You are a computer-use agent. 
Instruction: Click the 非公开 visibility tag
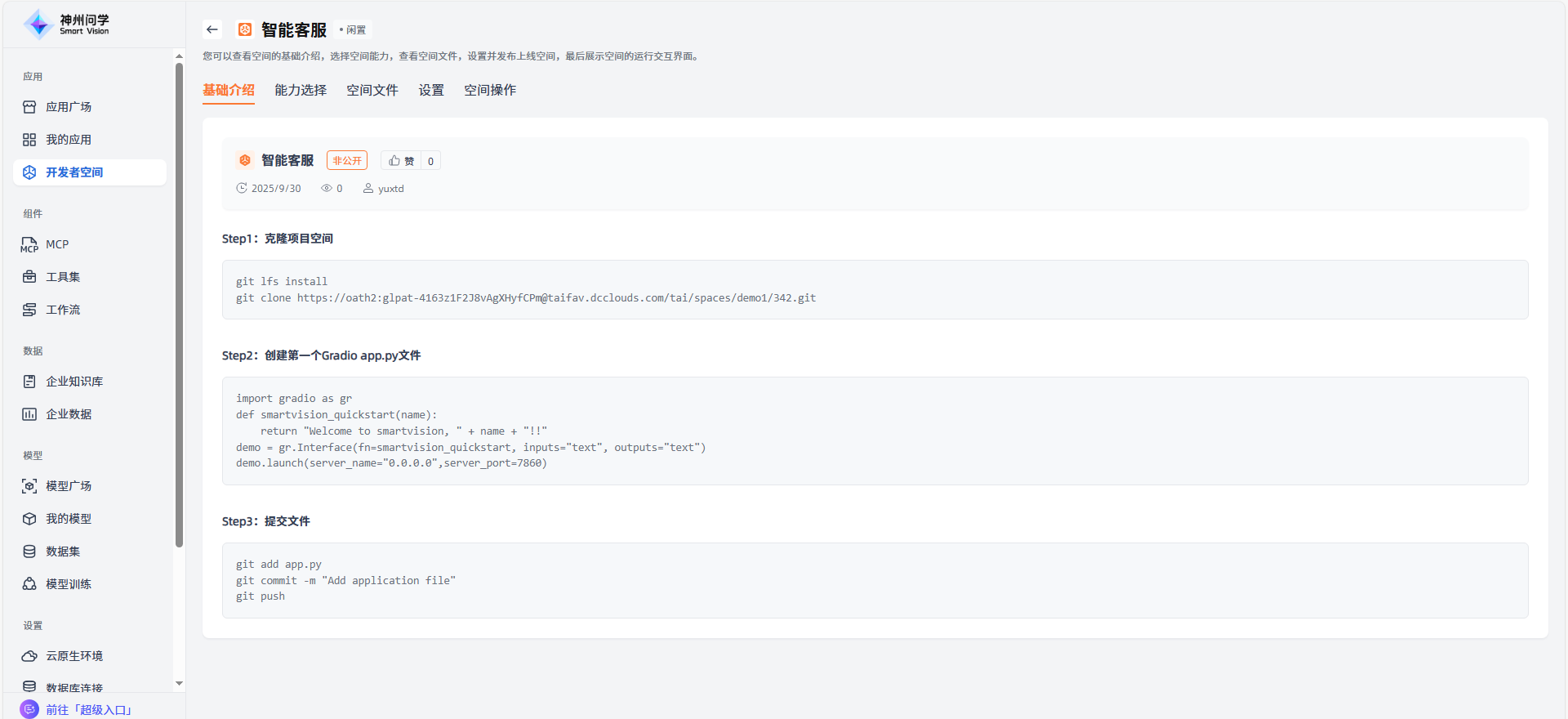click(x=347, y=161)
